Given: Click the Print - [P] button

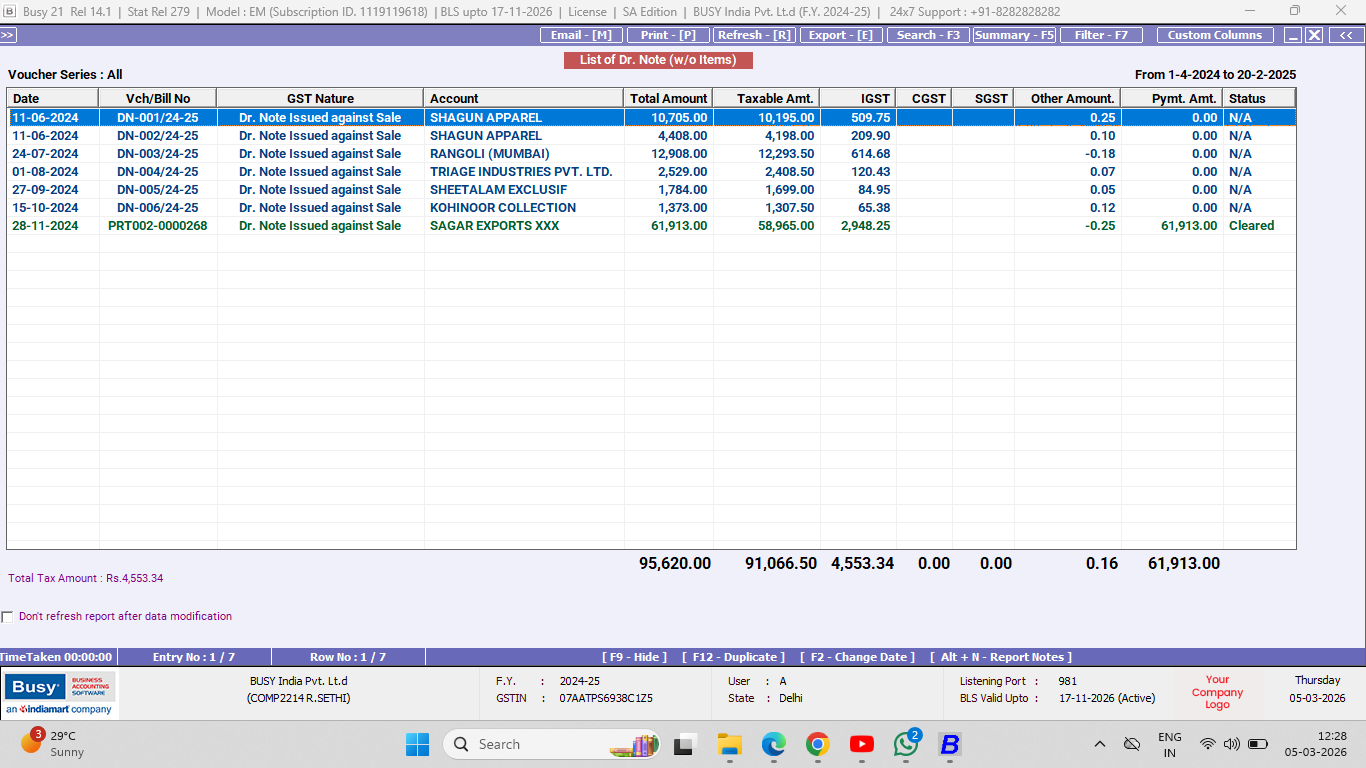Looking at the screenshot, I should tap(669, 34).
